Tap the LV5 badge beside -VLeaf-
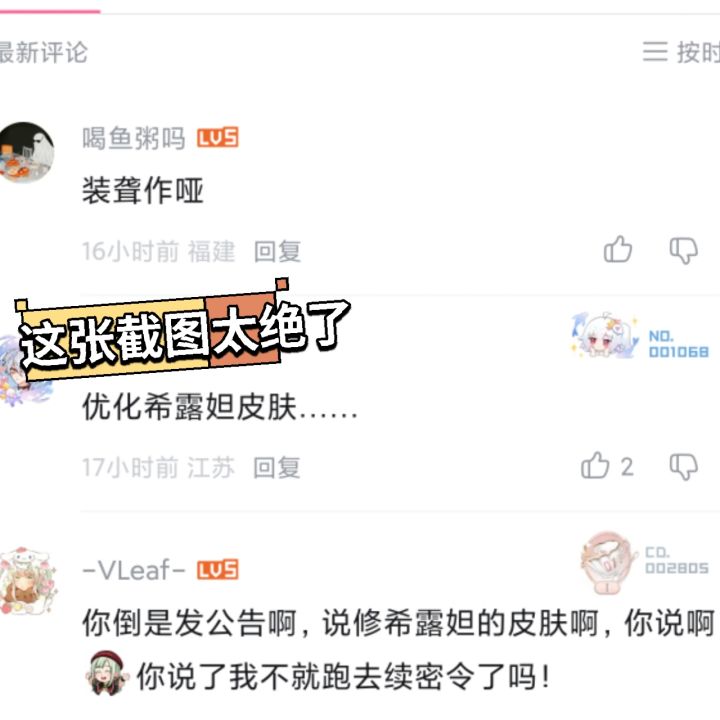The image size is (720, 720). tap(218, 570)
